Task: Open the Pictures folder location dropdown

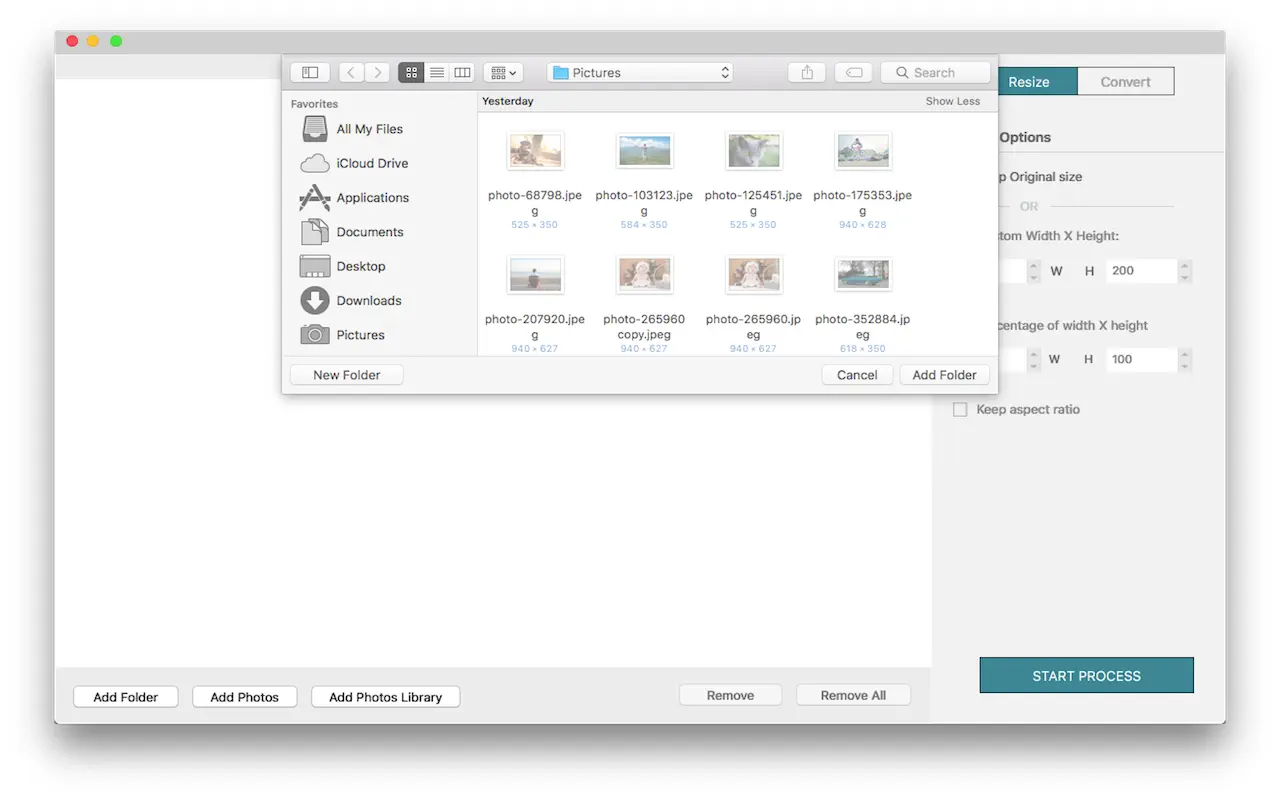Action: point(640,73)
